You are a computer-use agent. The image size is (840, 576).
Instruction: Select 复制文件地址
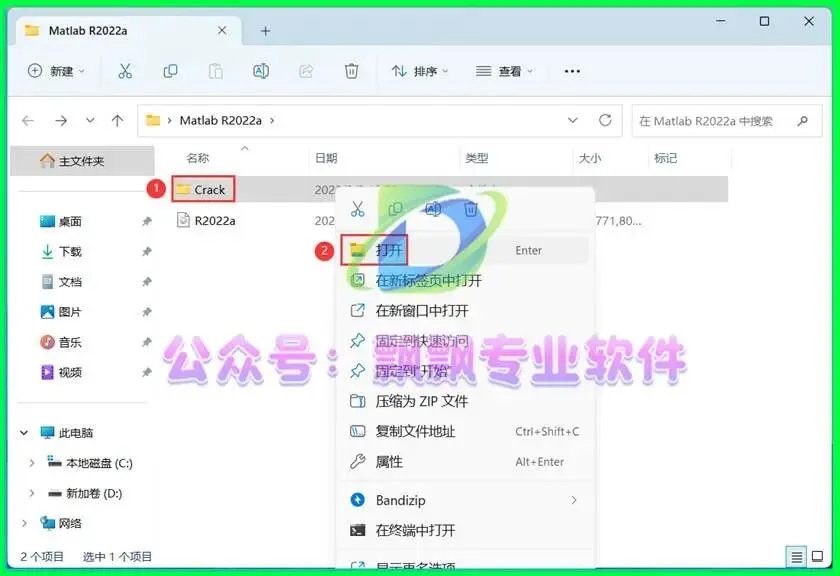pos(464,431)
